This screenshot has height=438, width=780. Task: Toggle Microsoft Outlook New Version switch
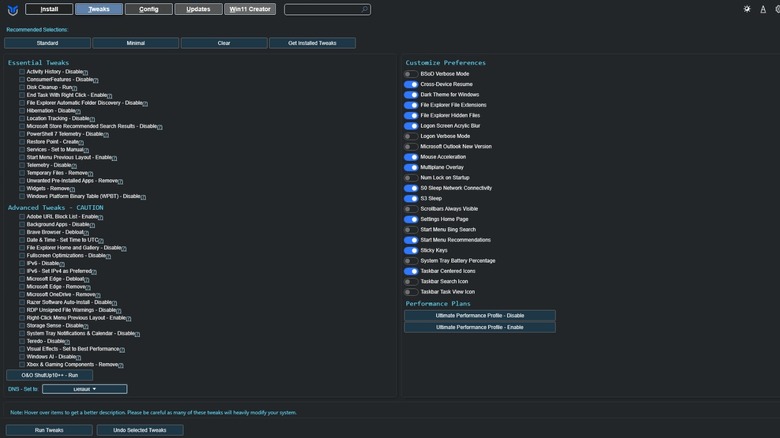tap(411, 147)
